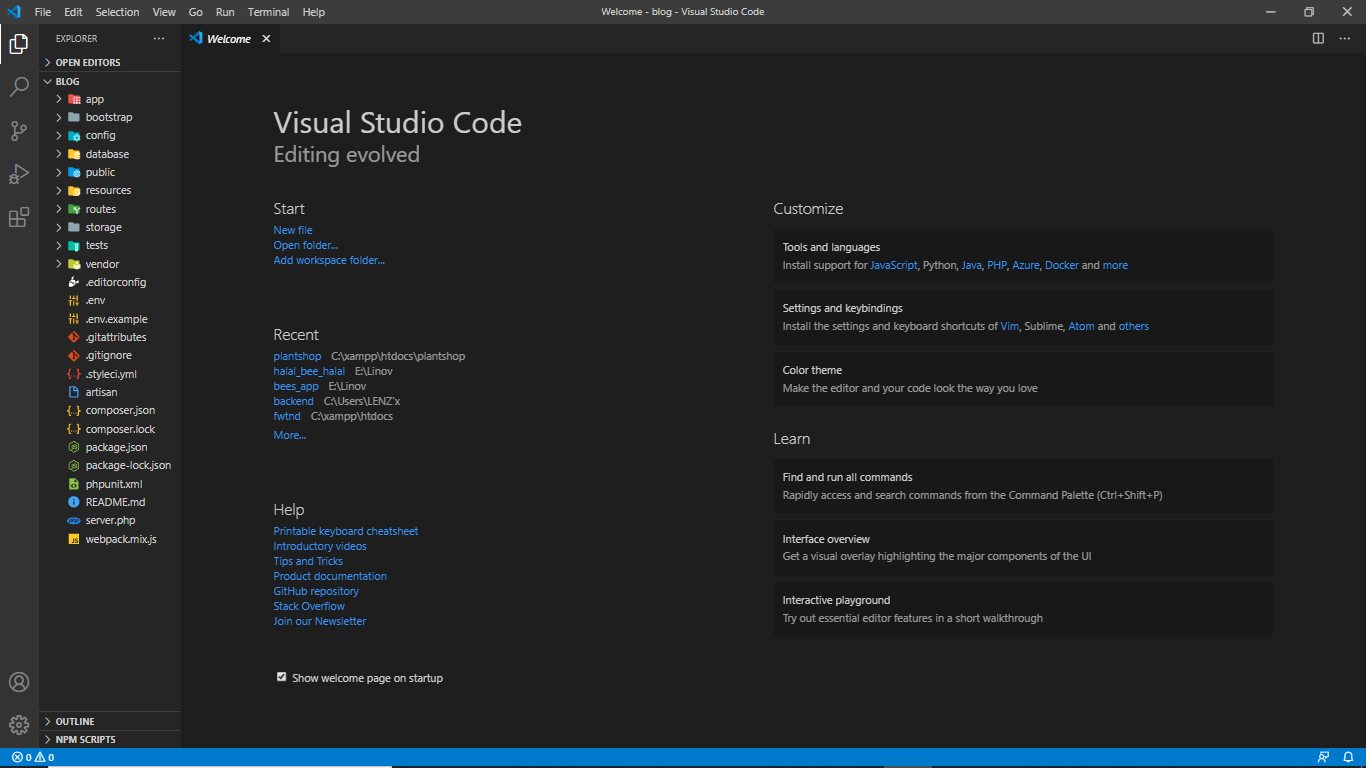
Task: Open the GitHub repository link
Action: click(316, 591)
